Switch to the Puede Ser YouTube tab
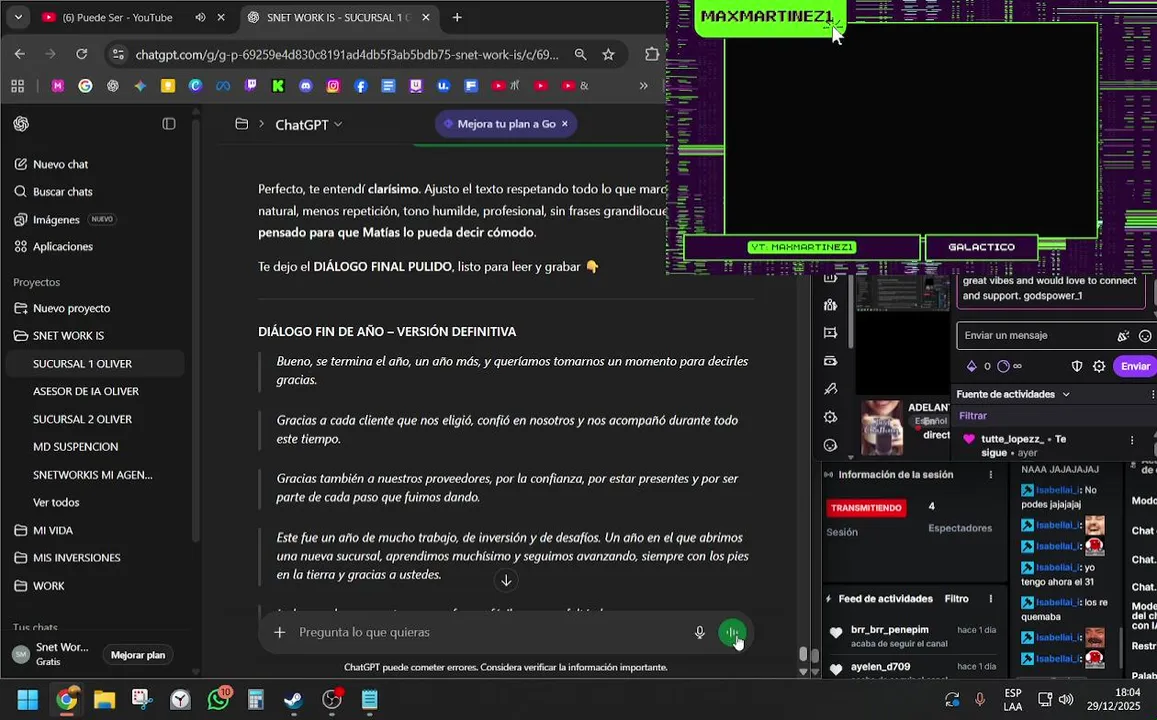Screen dimensions: 1157x720 pos(118,17)
